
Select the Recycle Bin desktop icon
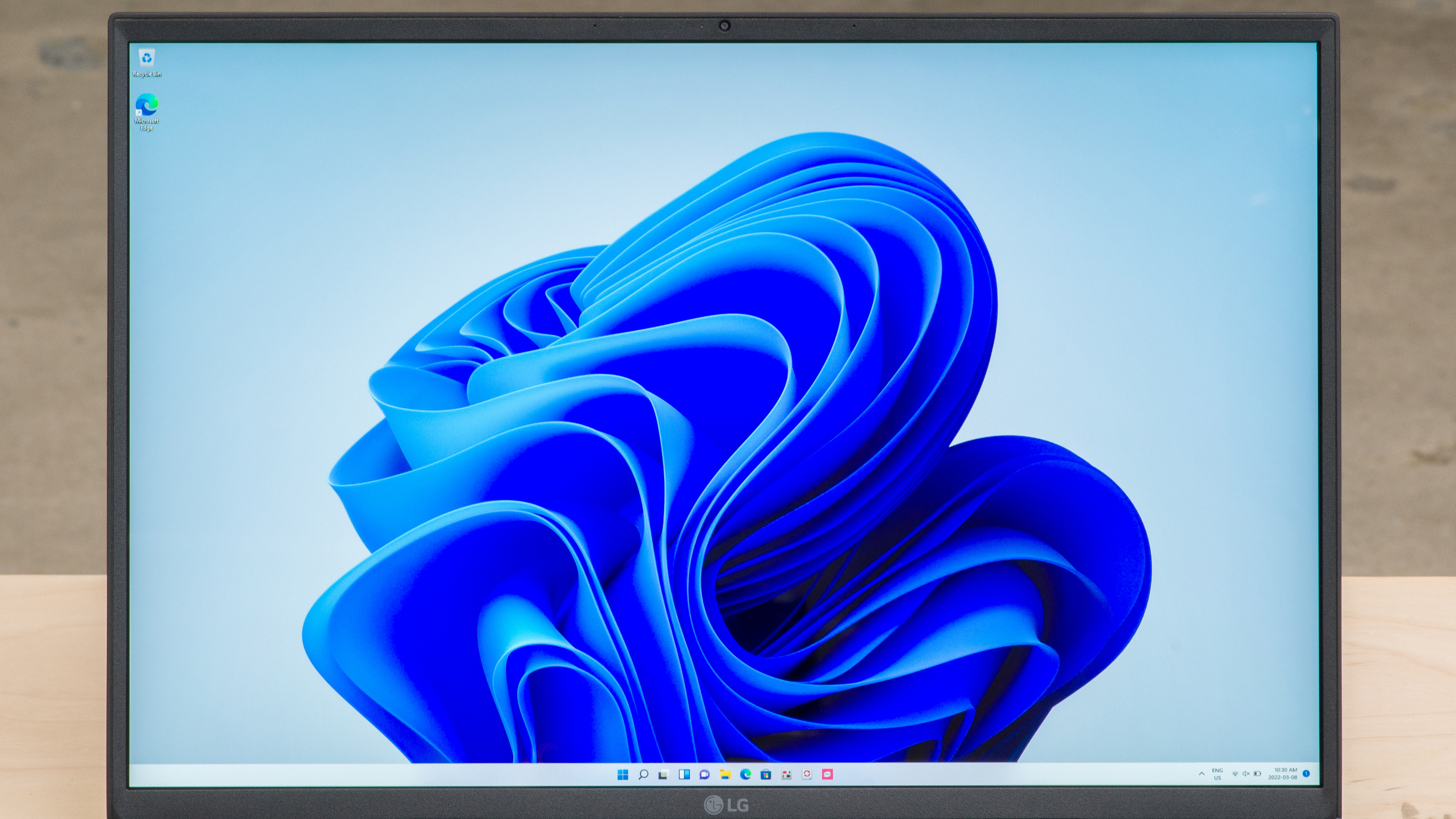click(147, 58)
